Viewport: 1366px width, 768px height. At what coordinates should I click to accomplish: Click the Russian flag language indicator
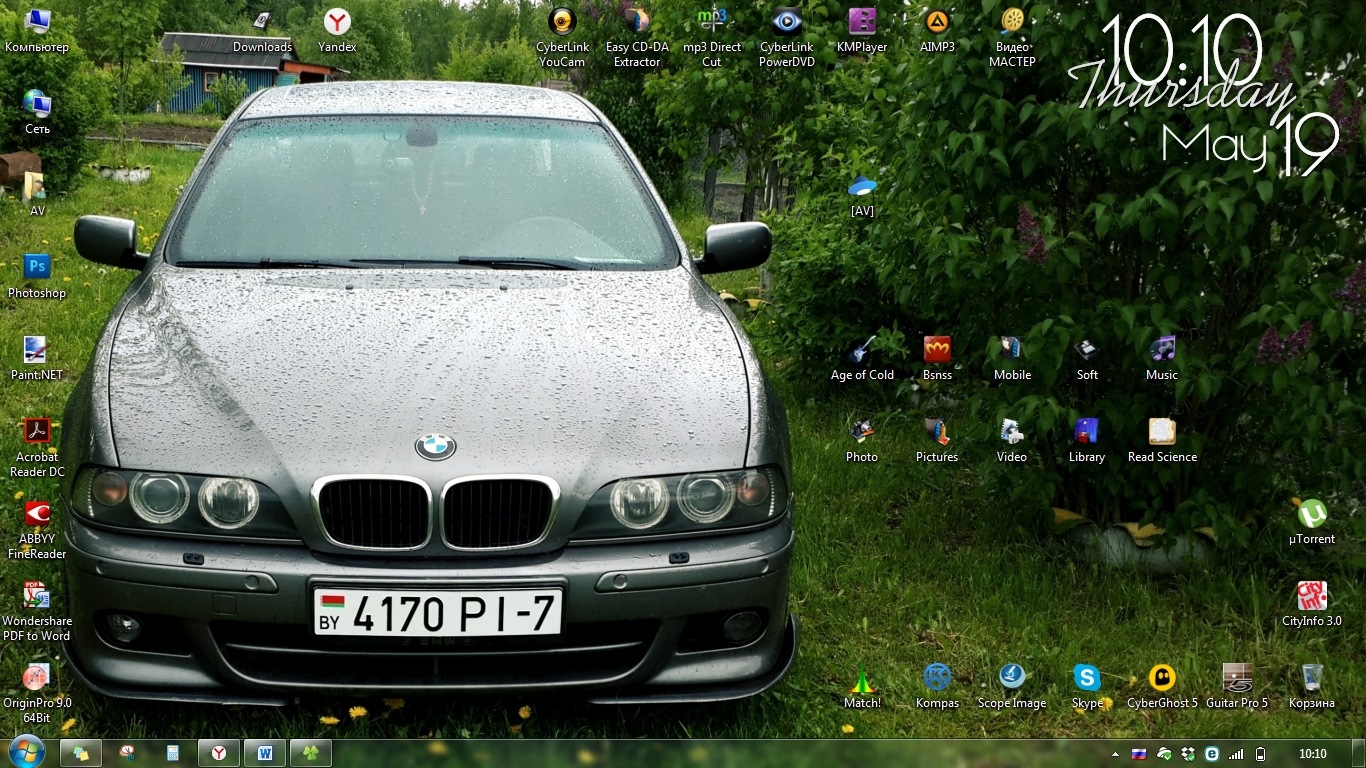[1139, 754]
